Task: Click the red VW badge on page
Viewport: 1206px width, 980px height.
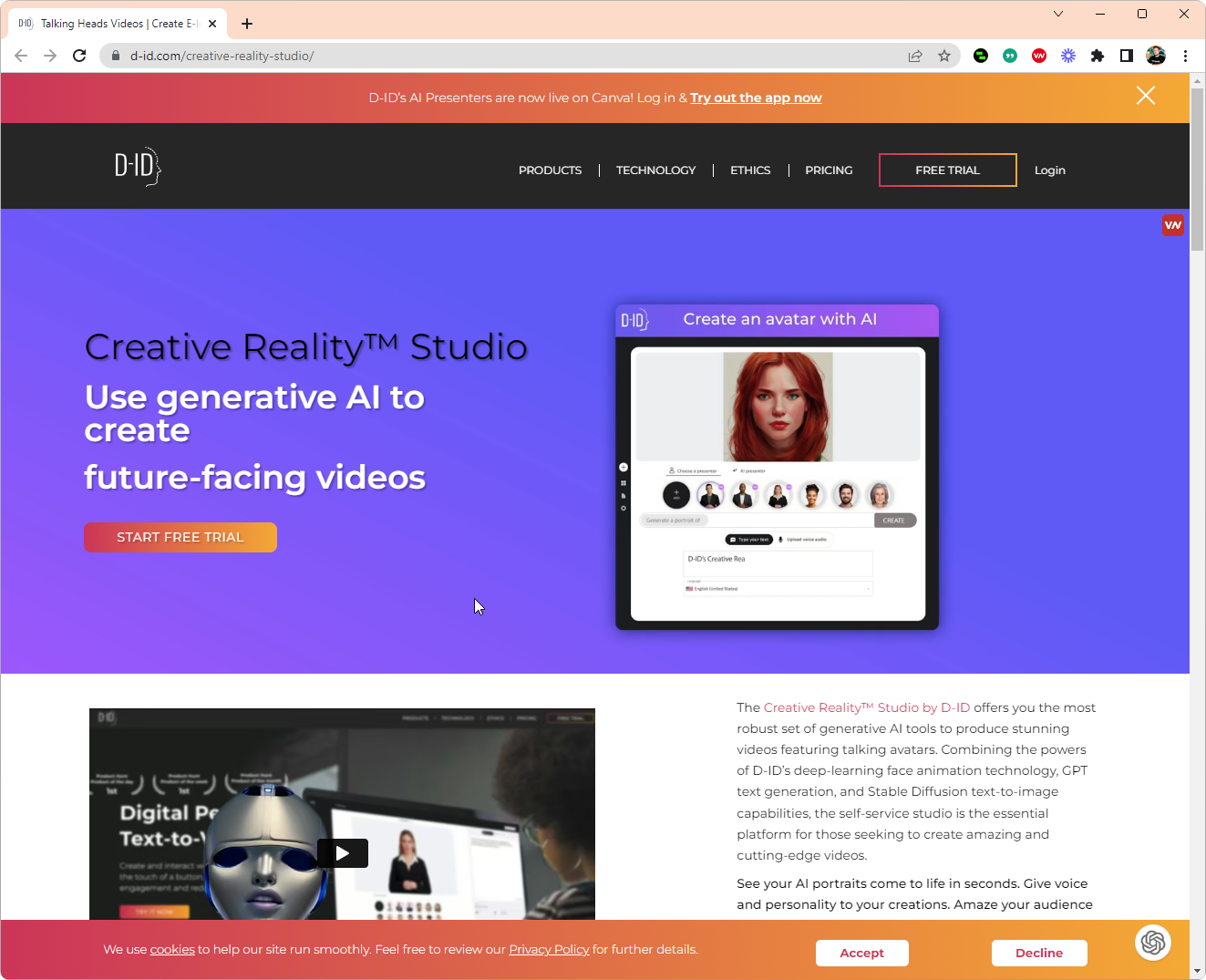Action: point(1173,225)
